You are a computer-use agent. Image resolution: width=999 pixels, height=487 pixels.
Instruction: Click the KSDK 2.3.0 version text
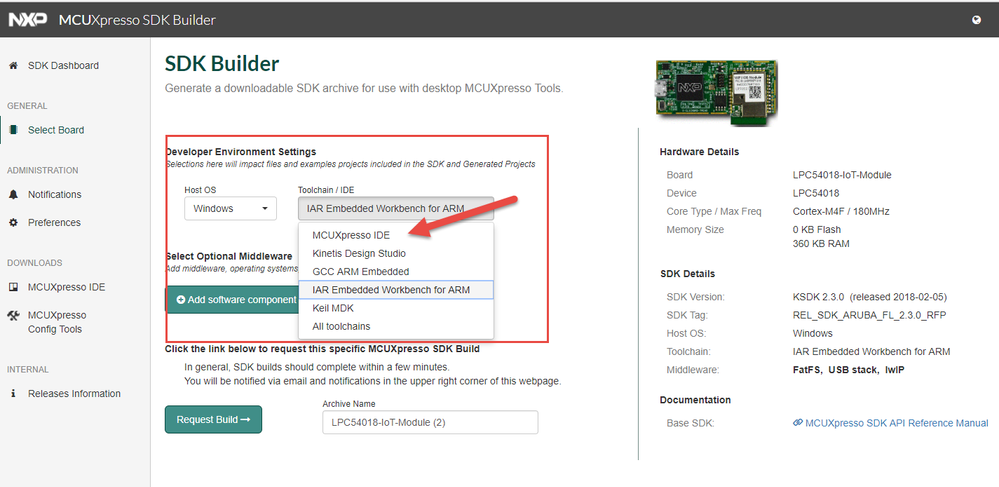coord(870,296)
